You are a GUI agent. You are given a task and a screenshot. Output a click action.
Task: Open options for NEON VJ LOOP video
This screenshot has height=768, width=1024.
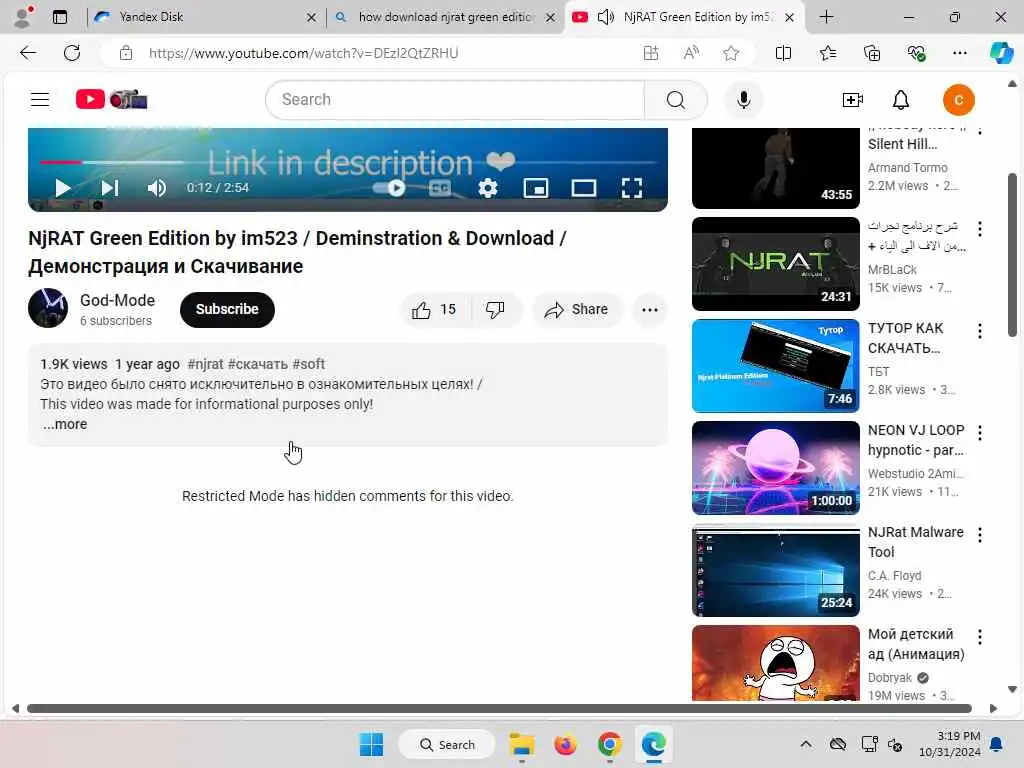coord(980,433)
